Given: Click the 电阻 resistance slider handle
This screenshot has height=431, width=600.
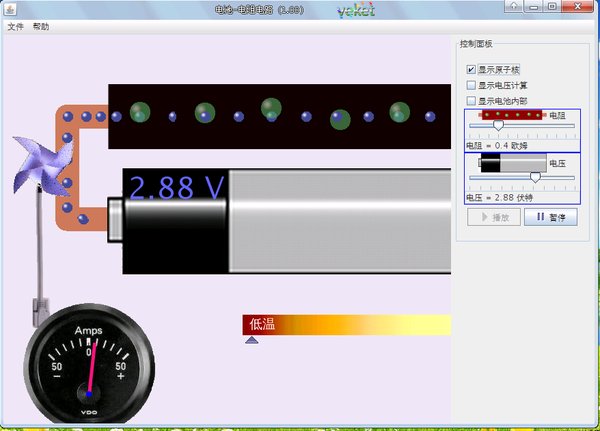Looking at the screenshot, I should click(498, 126).
